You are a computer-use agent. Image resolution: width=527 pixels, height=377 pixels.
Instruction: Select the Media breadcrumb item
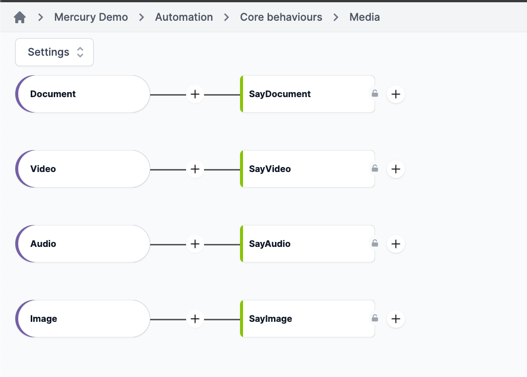(364, 17)
